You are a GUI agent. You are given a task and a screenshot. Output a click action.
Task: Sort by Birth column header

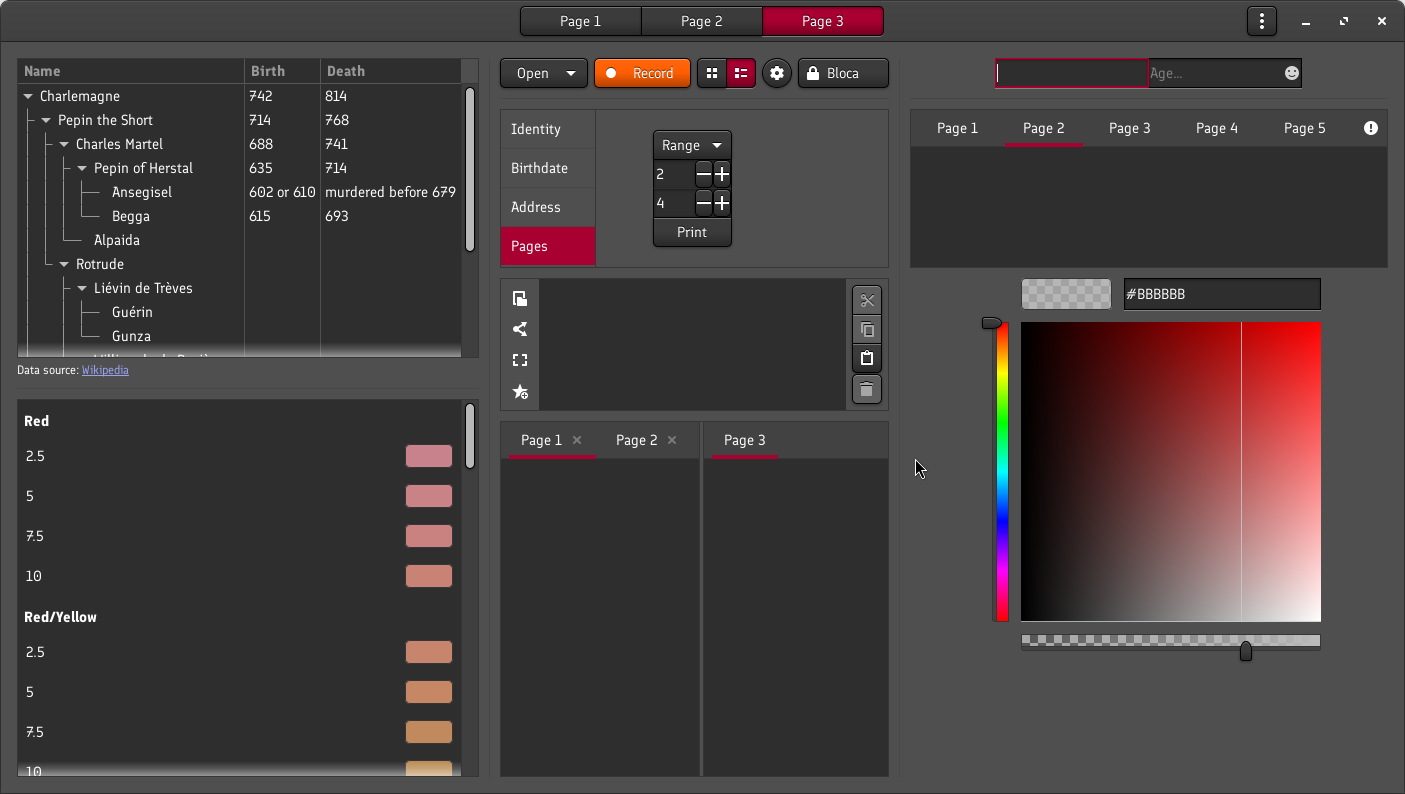point(283,71)
